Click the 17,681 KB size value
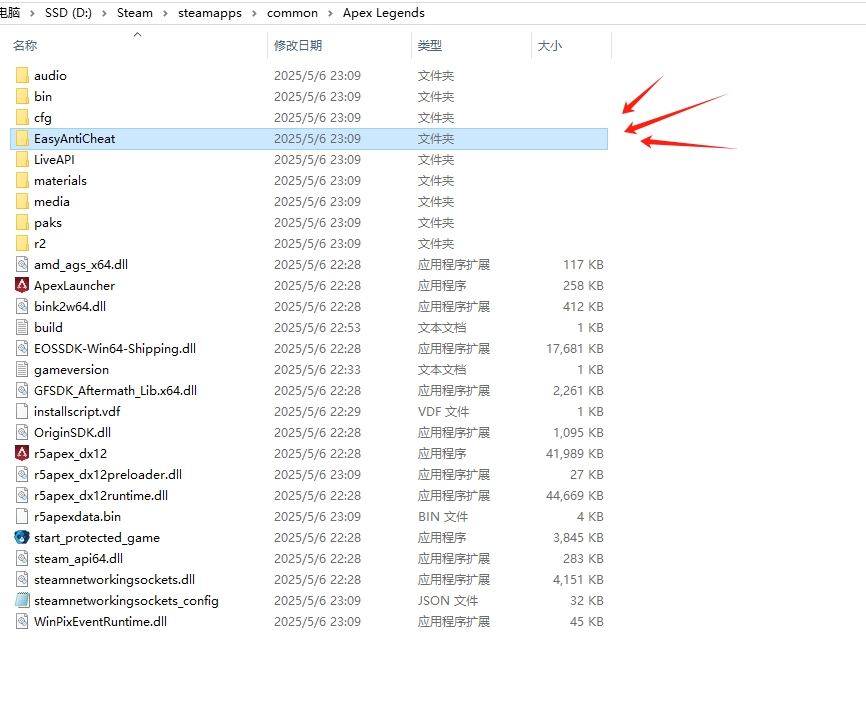The height and width of the screenshot is (701, 866). click(574, 349)
